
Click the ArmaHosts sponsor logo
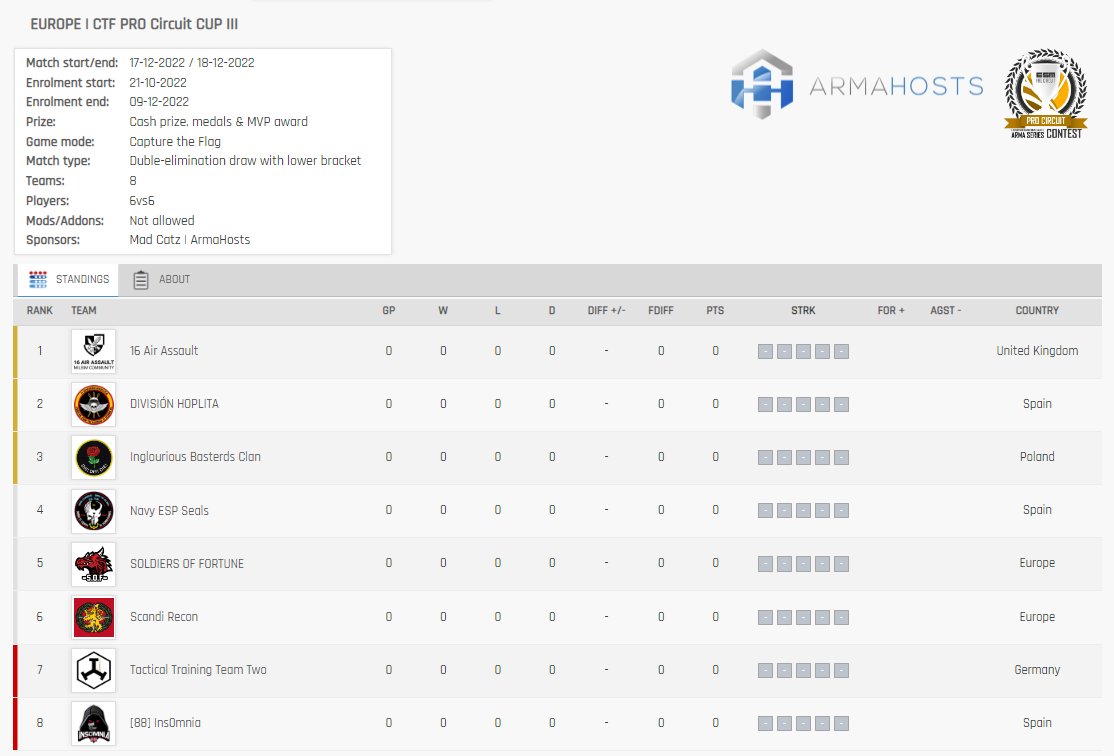click(858, 85)
